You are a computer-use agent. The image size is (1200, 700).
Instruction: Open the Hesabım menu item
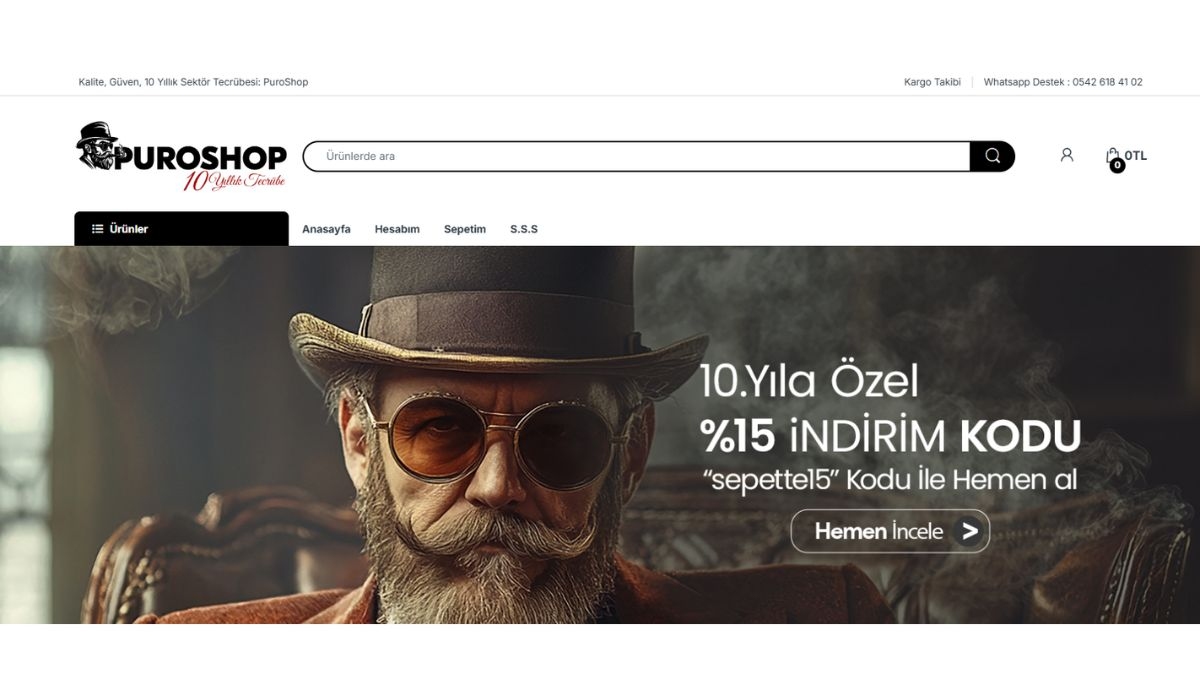tap(397, 229)
